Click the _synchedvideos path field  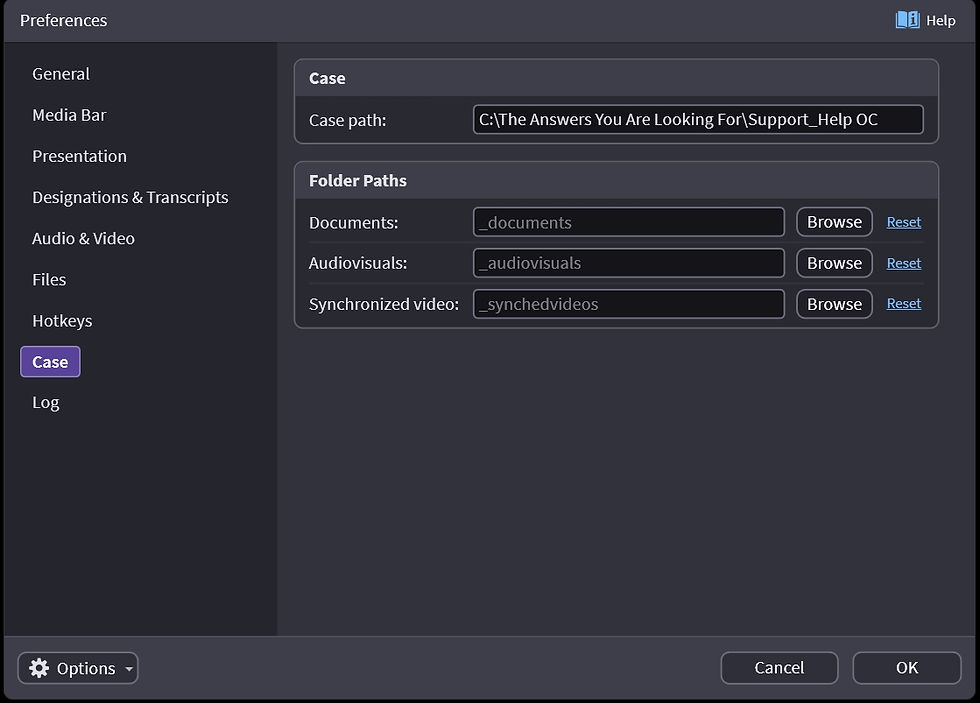pyautogui.click(x=628, y=304)
